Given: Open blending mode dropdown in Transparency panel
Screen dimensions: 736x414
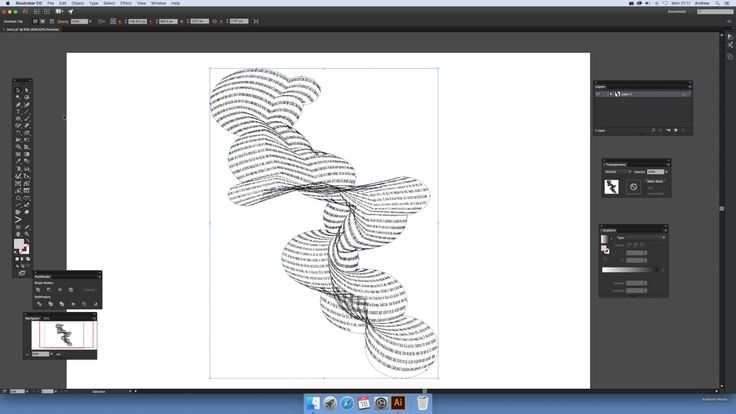Looking at the screenshot, I should pyautogui.click(x=618, y=172).
